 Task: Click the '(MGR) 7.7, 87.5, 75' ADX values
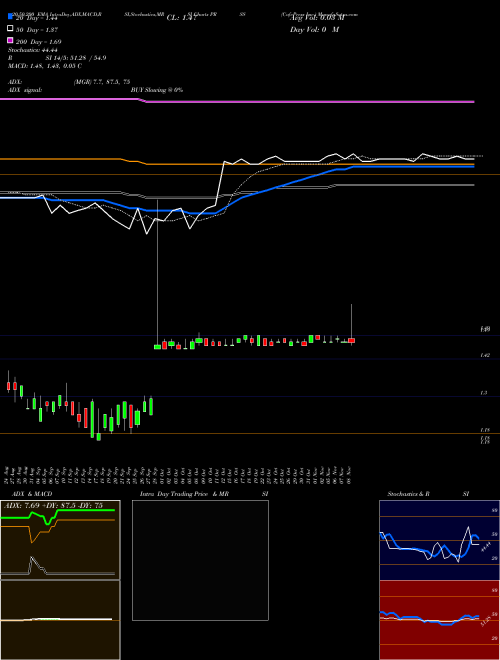point(102,82)
